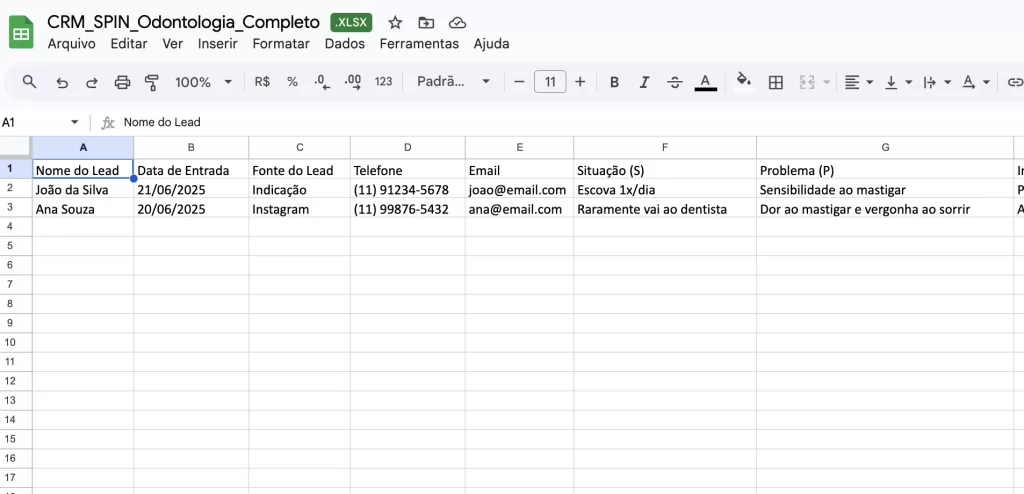The image size is (1024, 494).
Task: Click the search magnifier icon in toolbar
Action: (x=30, y=82)
